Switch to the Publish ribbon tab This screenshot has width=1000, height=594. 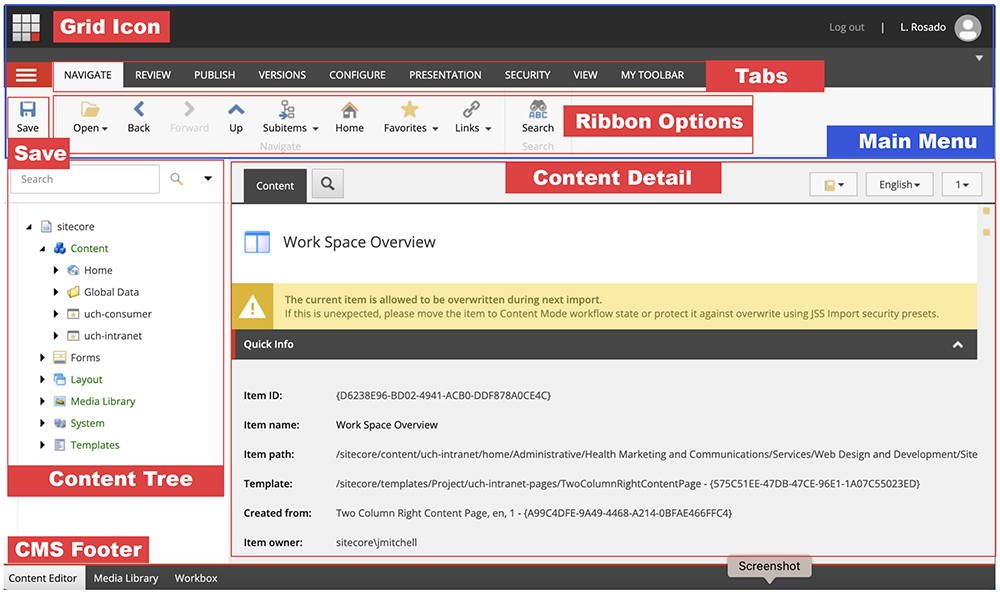coord(214,75)
